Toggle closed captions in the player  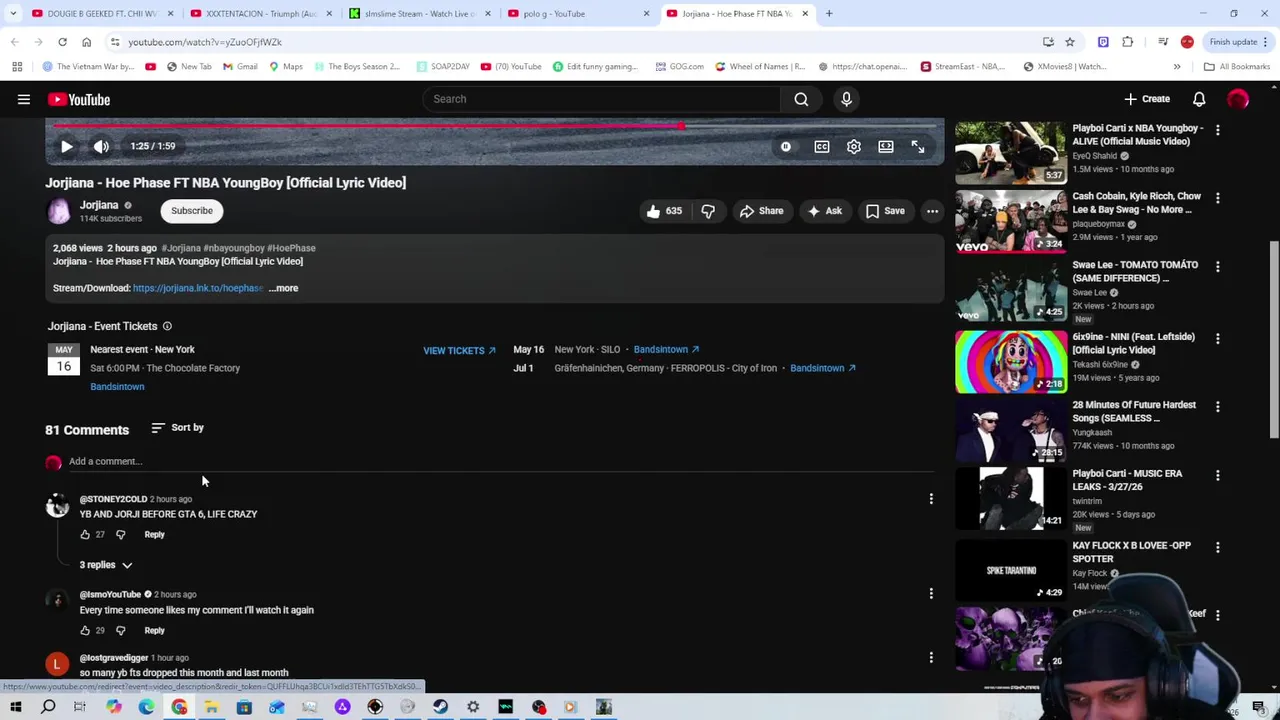[x=821, y=147]
